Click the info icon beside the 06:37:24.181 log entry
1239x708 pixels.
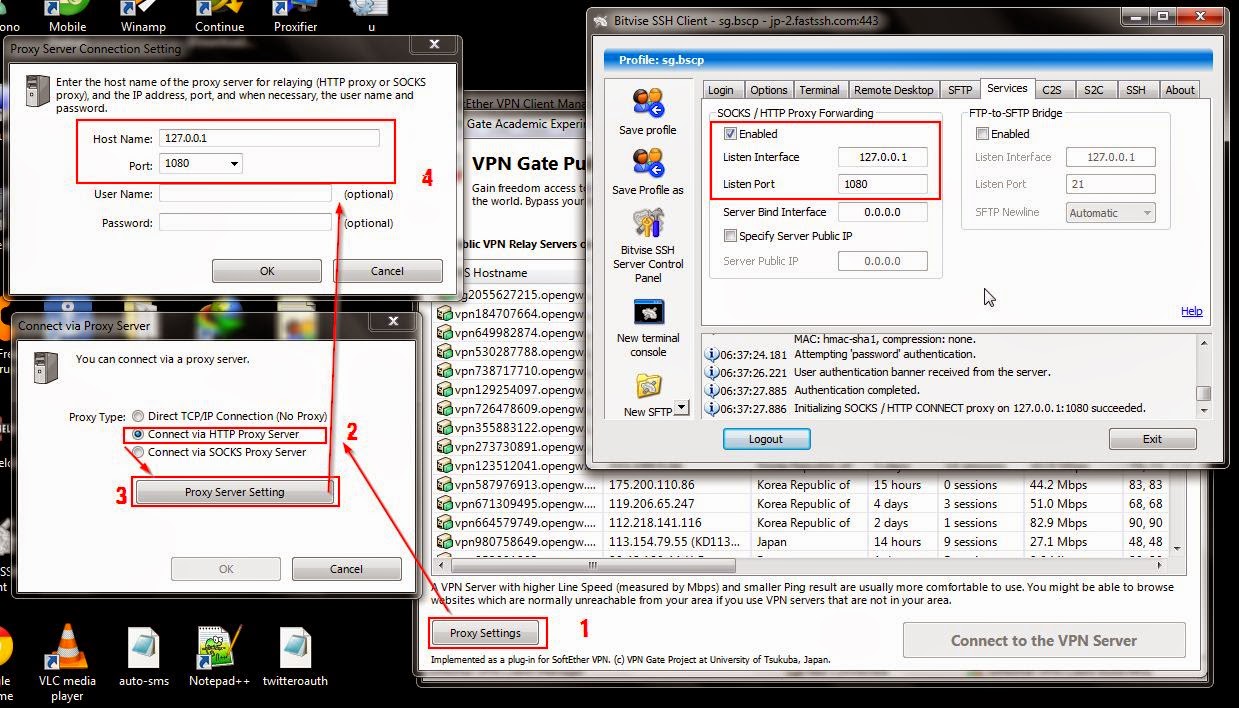tap(712, 354)
